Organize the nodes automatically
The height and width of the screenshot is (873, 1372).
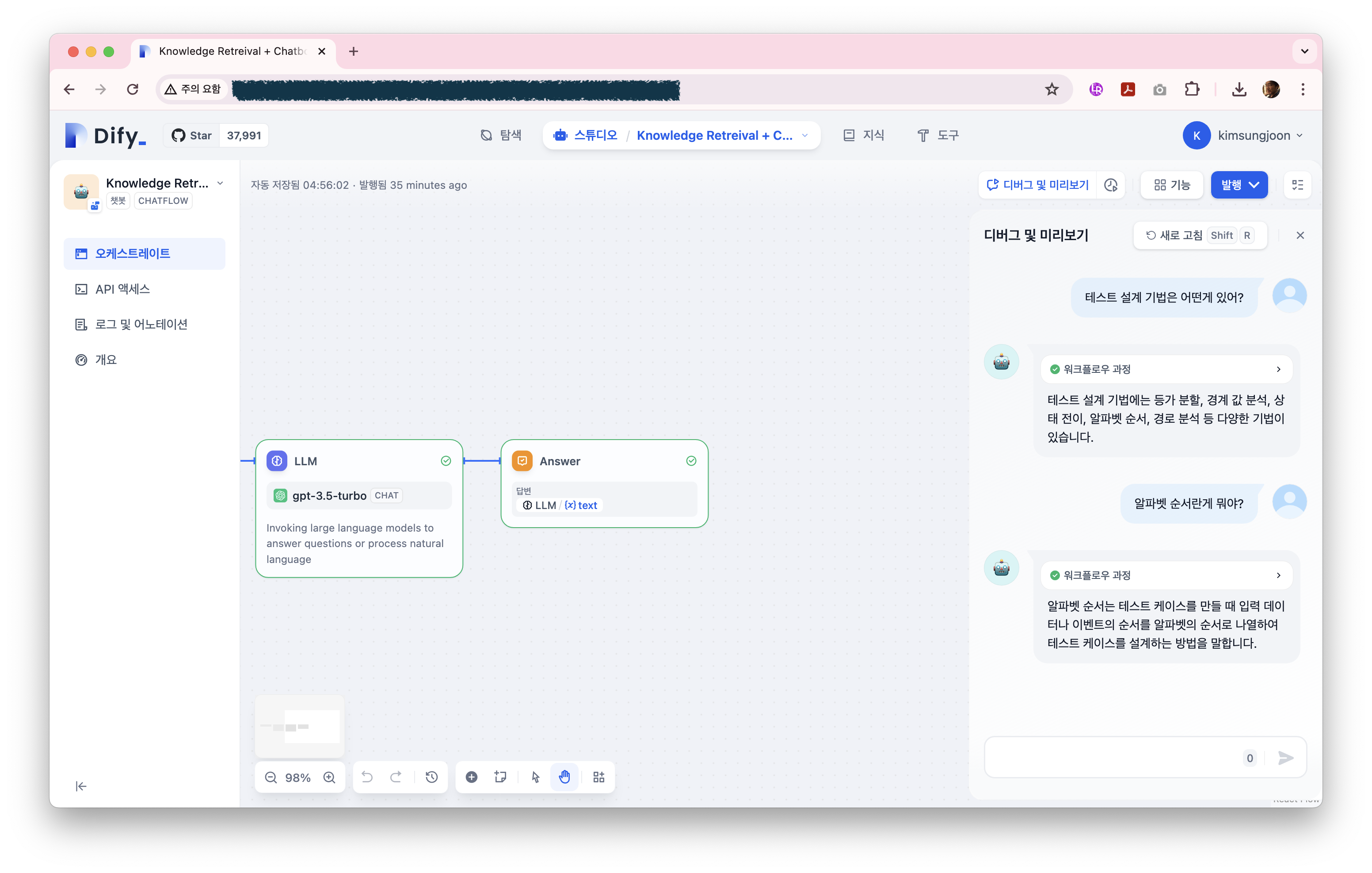click(x=598, y=777)
